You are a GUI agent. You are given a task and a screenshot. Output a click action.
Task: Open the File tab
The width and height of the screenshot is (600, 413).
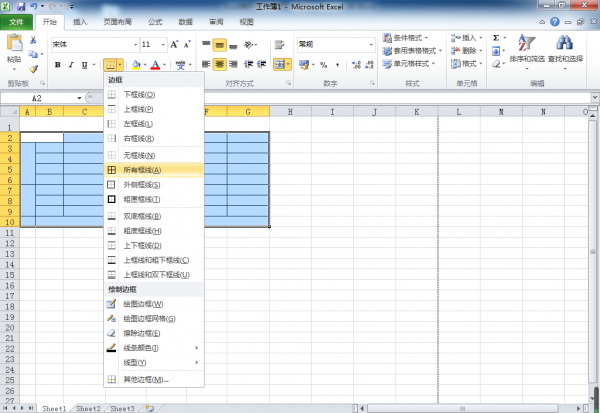click(16, 22)
